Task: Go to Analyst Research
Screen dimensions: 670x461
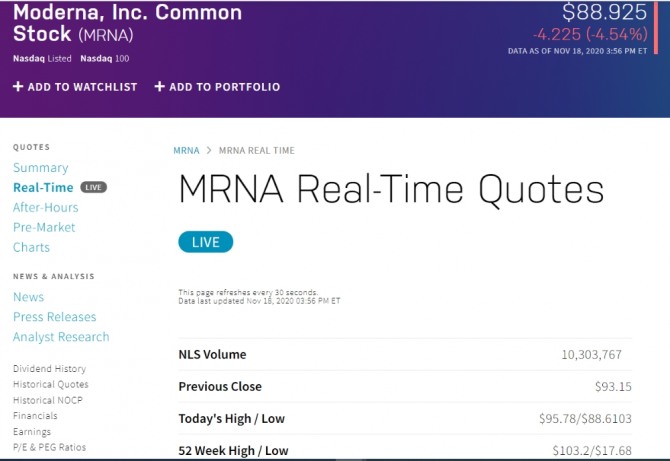Action: click(61, 337)
